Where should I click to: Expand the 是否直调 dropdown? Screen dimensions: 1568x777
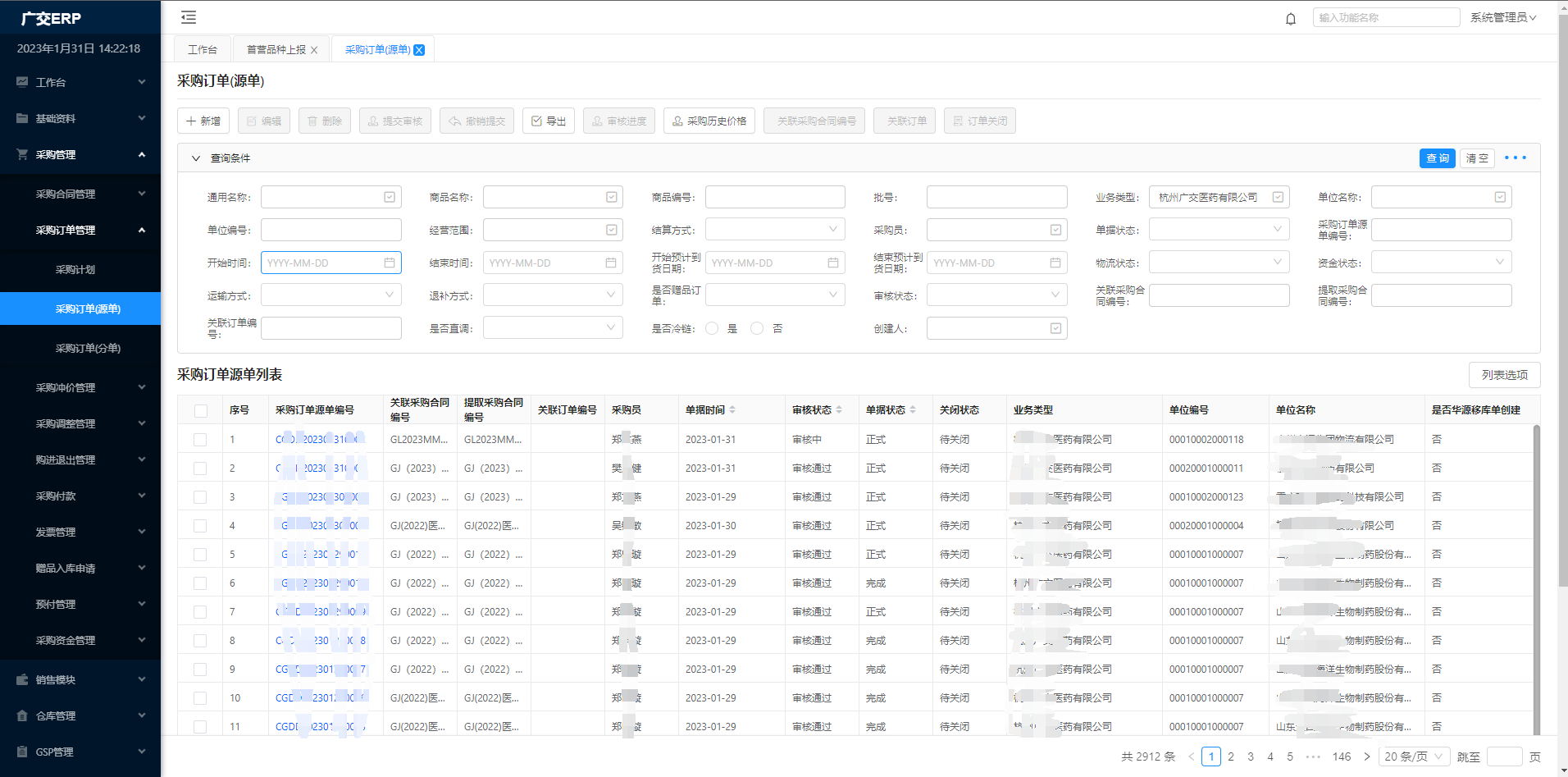click(553, 328)
